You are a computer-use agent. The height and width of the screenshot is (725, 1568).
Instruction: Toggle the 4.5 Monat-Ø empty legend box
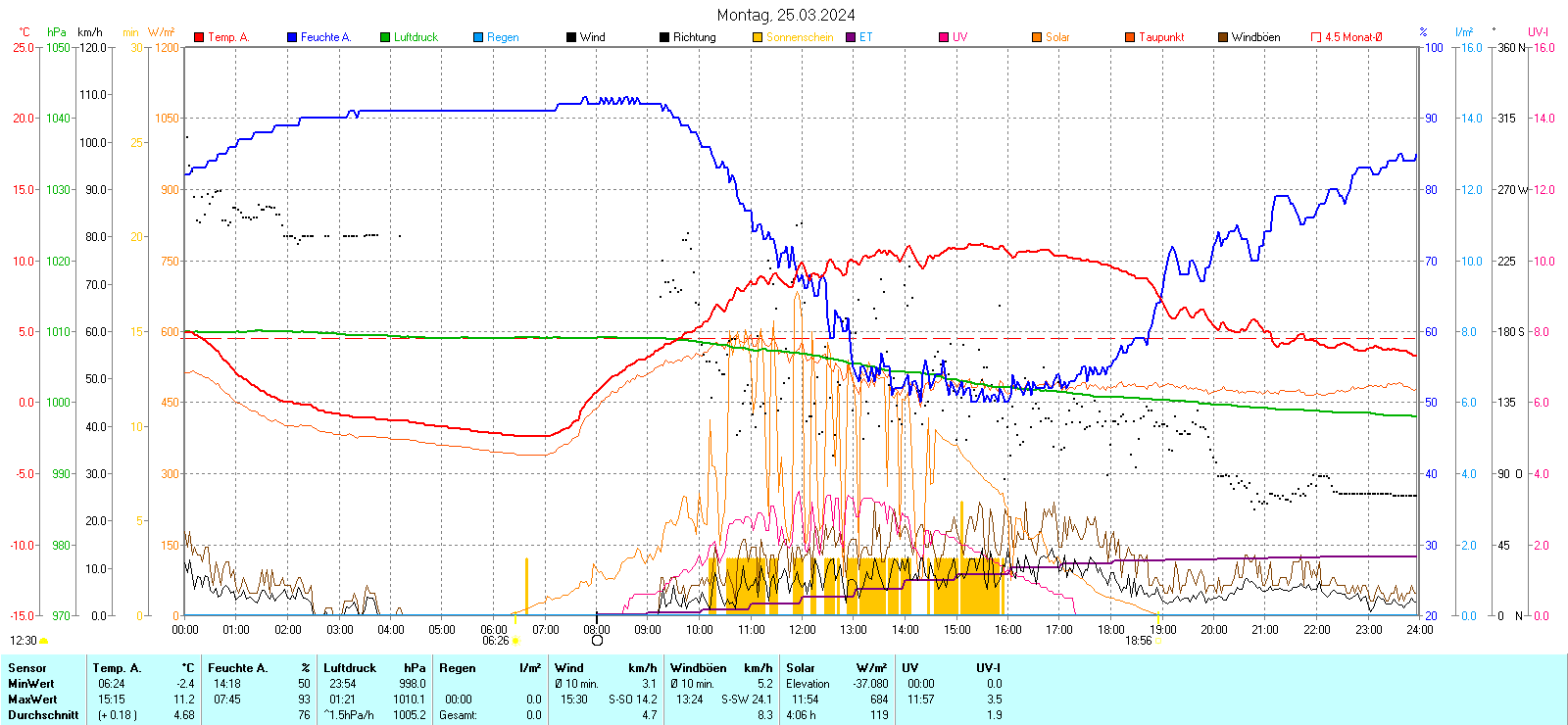click(x=1316, y=37)
